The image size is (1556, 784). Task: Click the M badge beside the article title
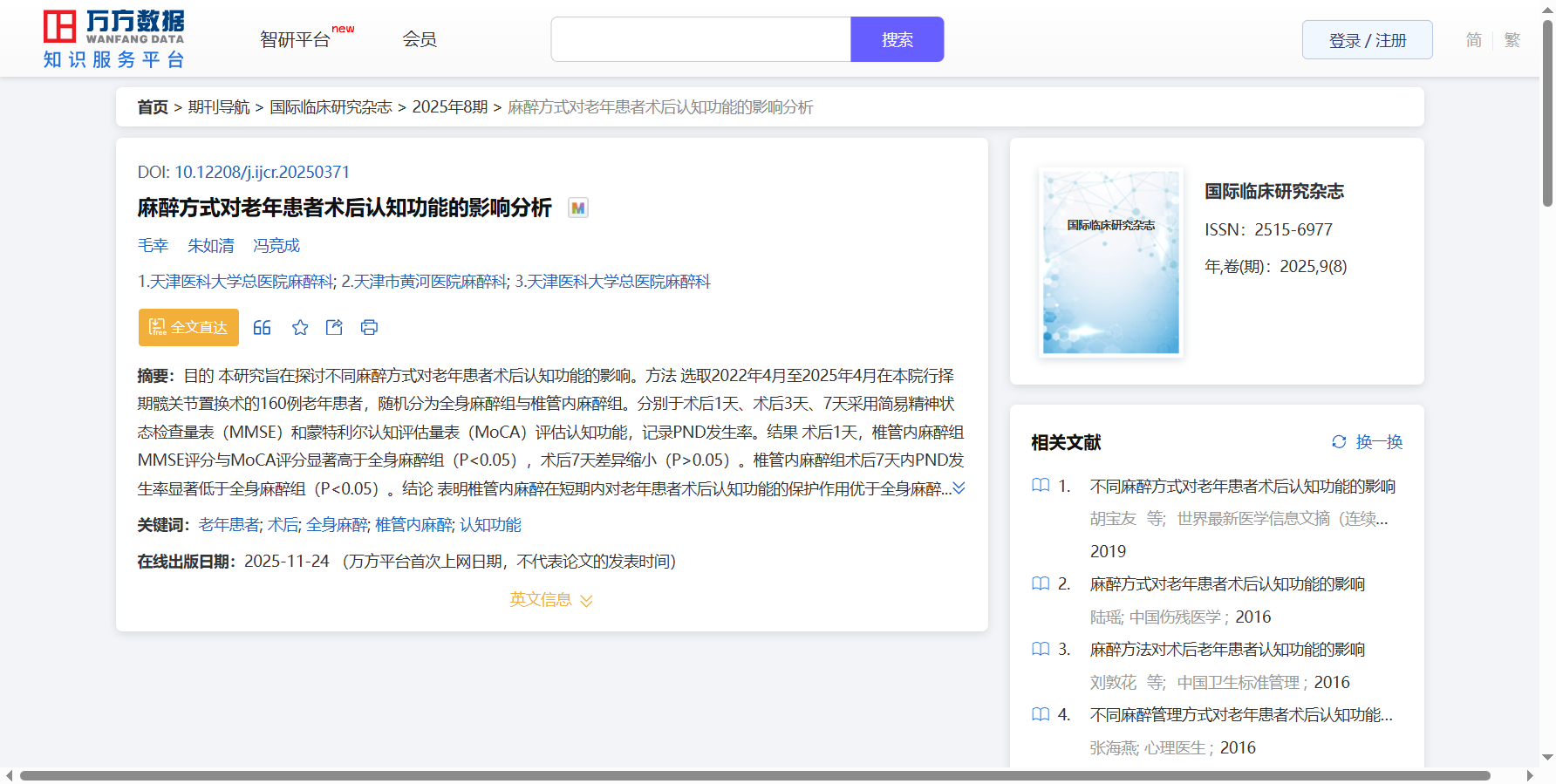pyautogui.click(x=577, y=208)
